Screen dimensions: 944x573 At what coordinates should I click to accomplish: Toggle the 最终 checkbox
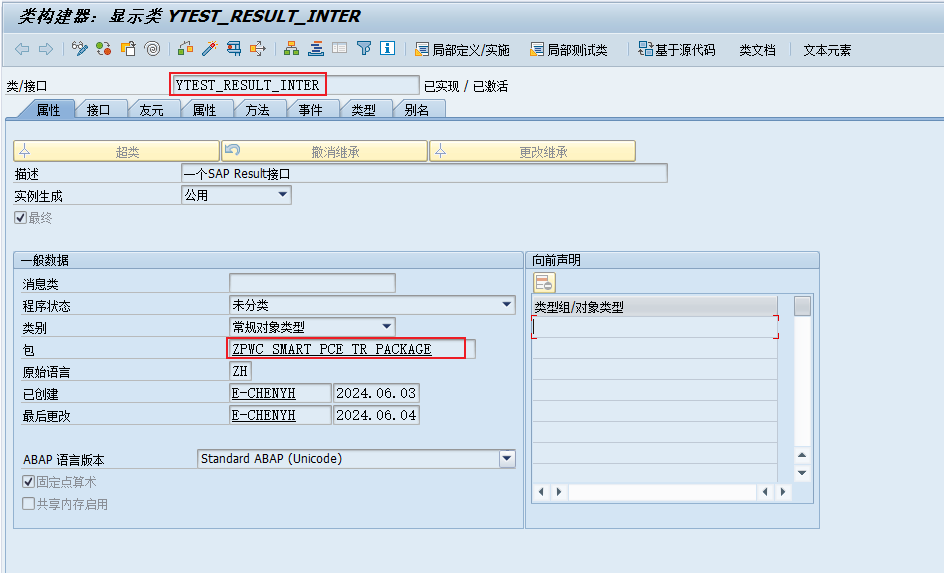pos(21,218)
